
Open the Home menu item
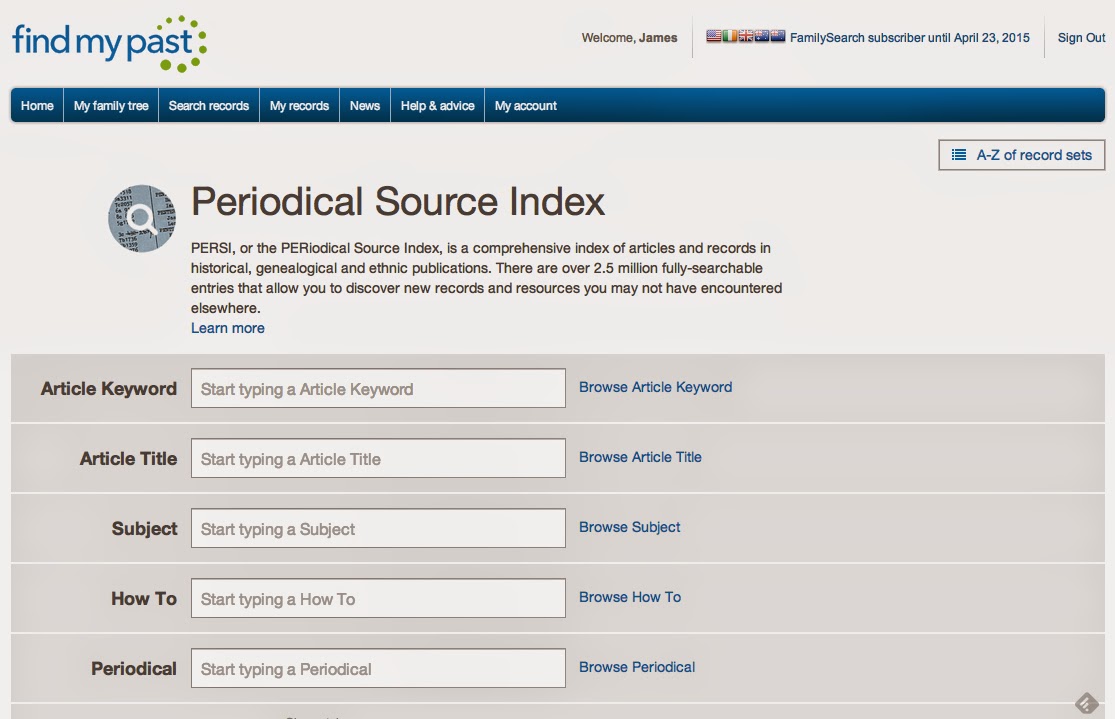pos(37,105)
